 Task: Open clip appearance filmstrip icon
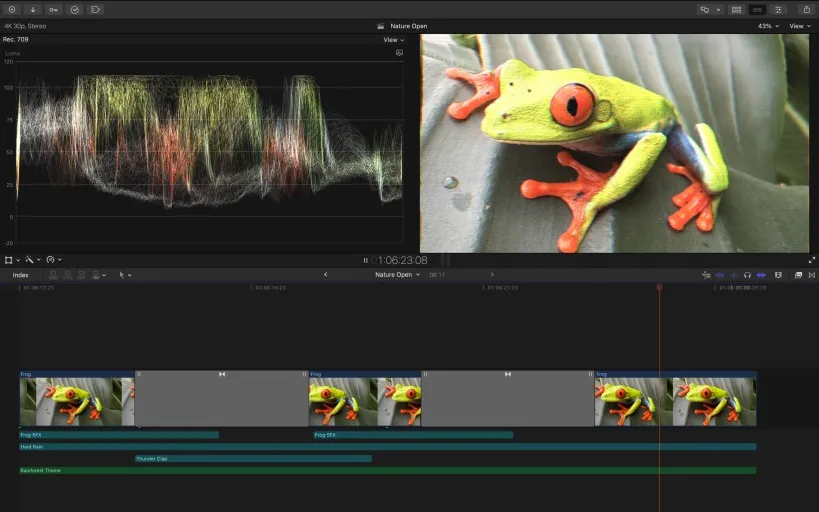(x=778, y=275)
